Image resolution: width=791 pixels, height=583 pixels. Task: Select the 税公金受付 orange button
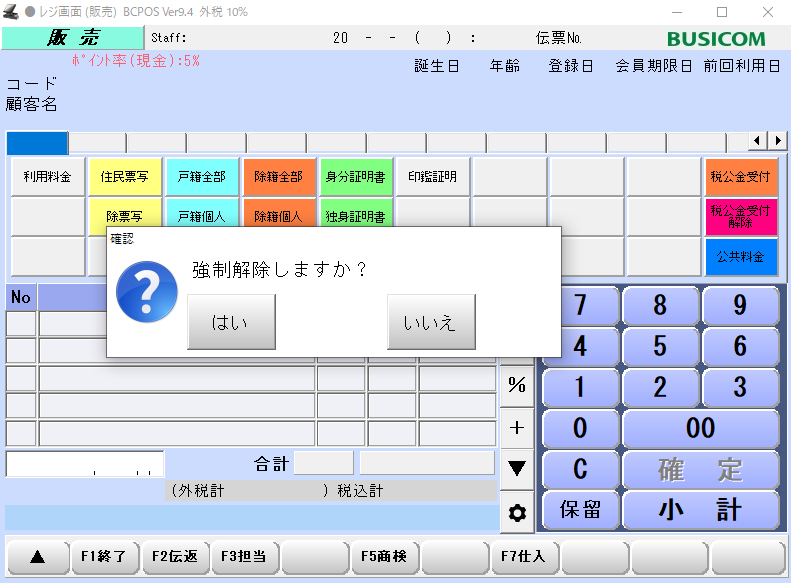coord(740,177)
